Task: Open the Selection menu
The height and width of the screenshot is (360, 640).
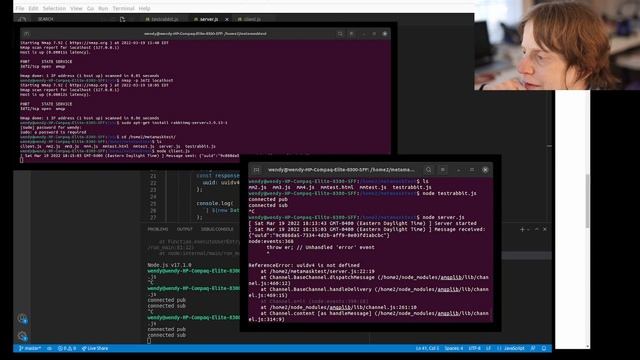Action: pyautogui.click(x=54, y=8)
